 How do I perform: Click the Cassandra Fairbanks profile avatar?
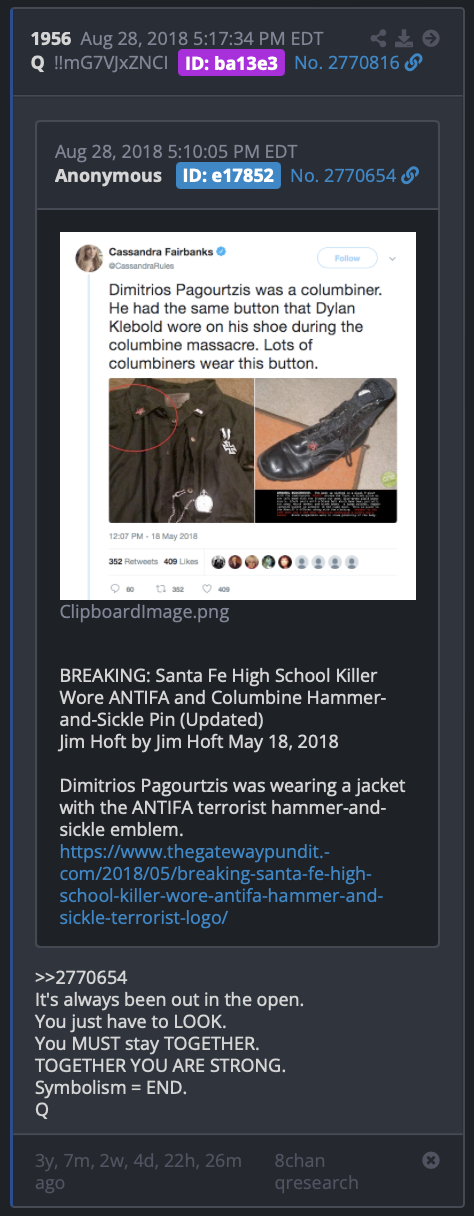click(90, 257)
